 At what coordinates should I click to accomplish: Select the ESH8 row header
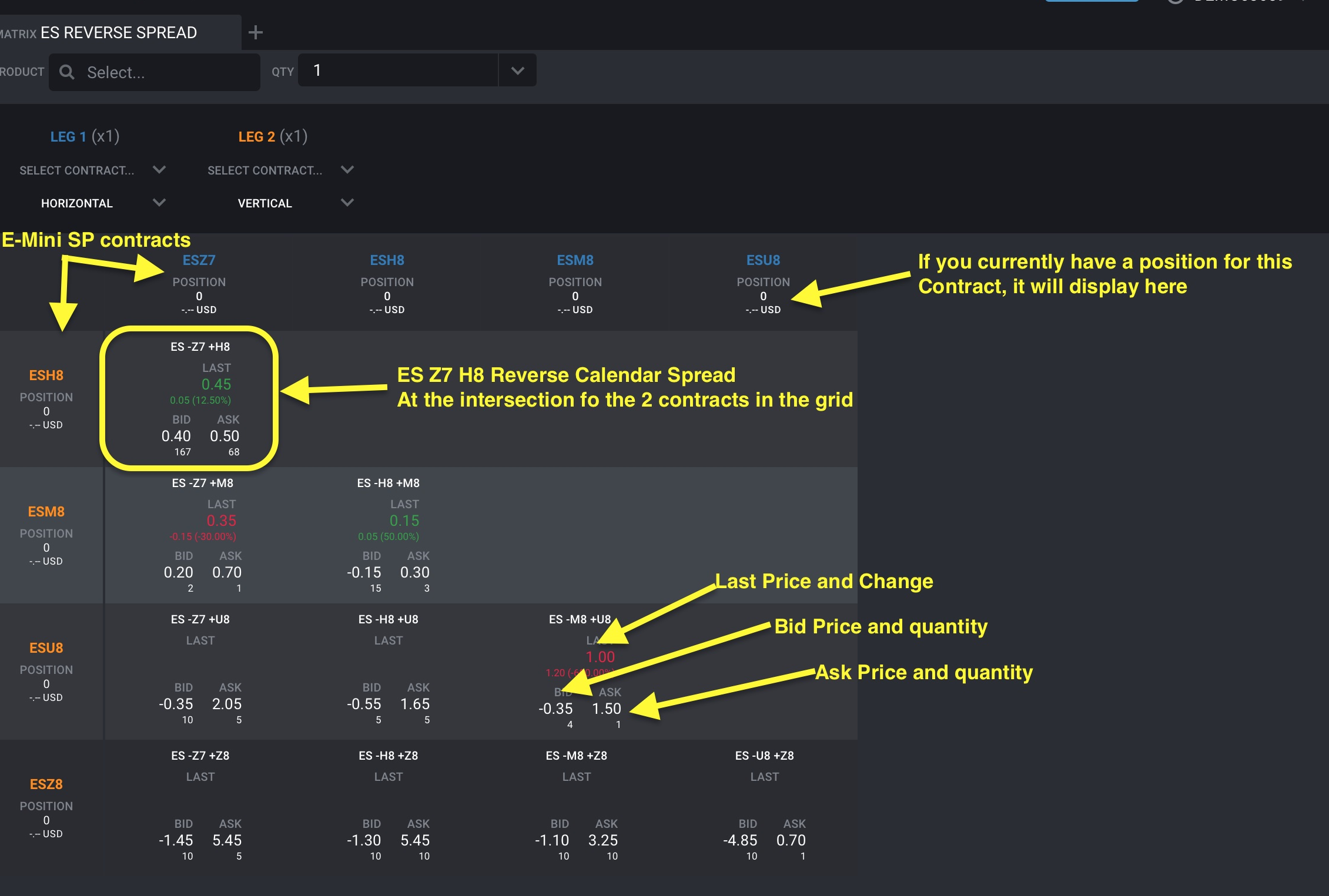tap(46, 375)
